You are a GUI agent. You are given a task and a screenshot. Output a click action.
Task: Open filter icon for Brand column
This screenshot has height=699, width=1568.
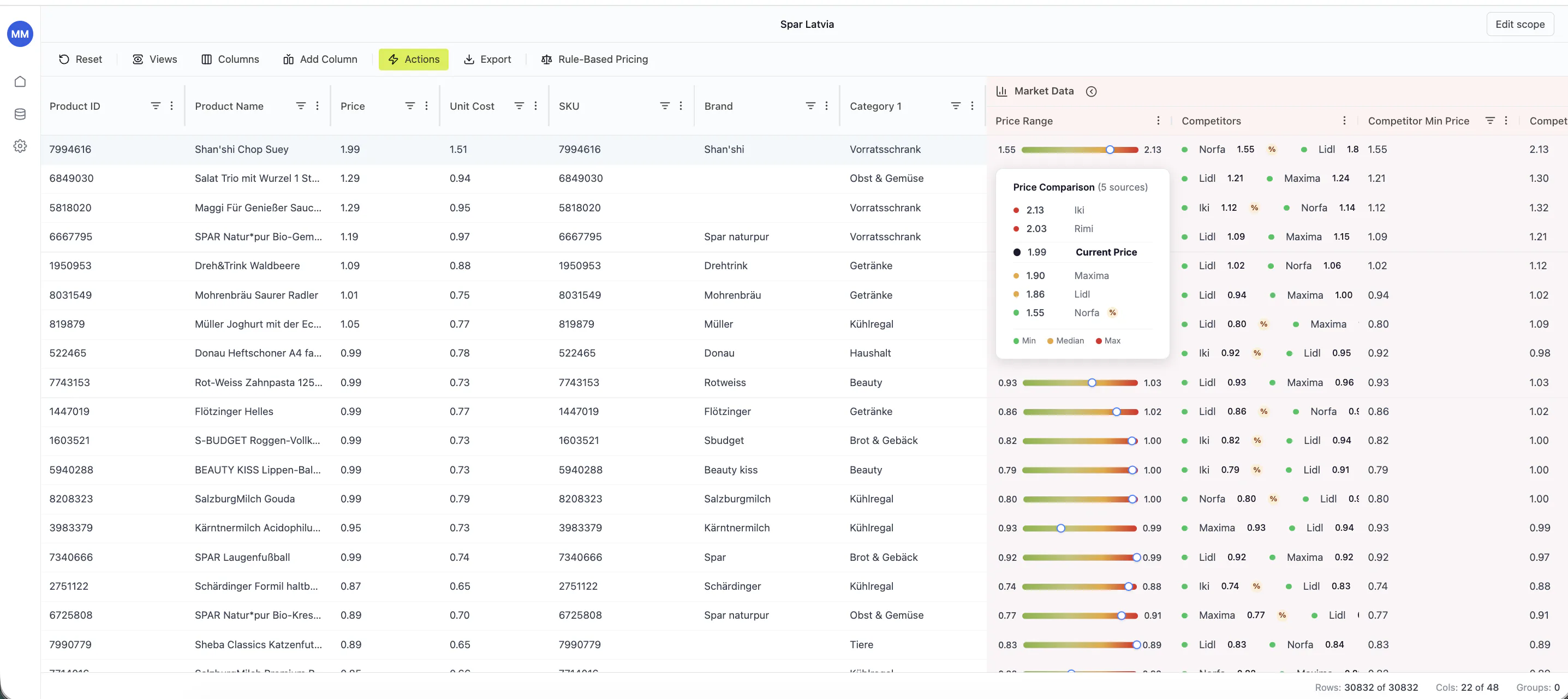coord(810,106)
